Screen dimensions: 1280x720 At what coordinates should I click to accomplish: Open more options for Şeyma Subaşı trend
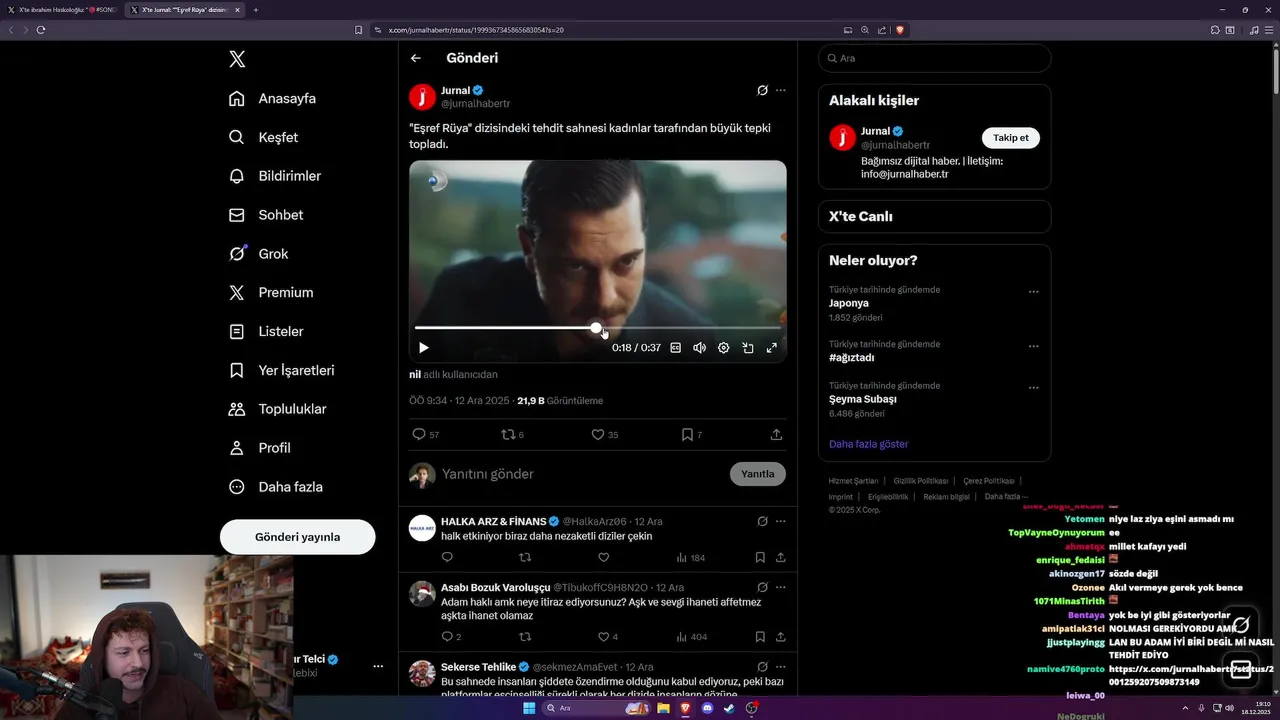[1034, 388]
